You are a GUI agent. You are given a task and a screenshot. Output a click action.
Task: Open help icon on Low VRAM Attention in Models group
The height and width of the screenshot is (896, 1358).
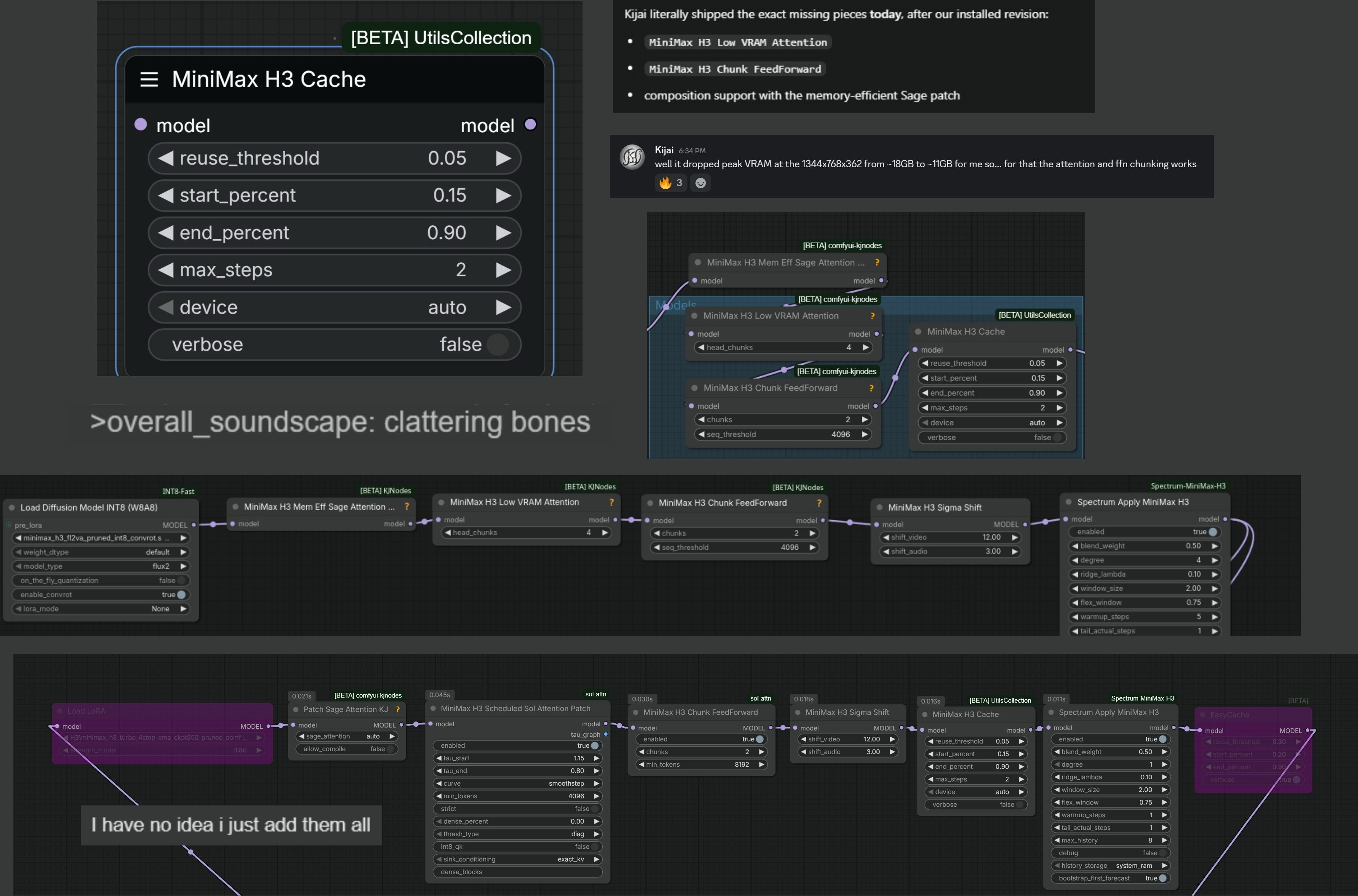[x=872, y=316]
